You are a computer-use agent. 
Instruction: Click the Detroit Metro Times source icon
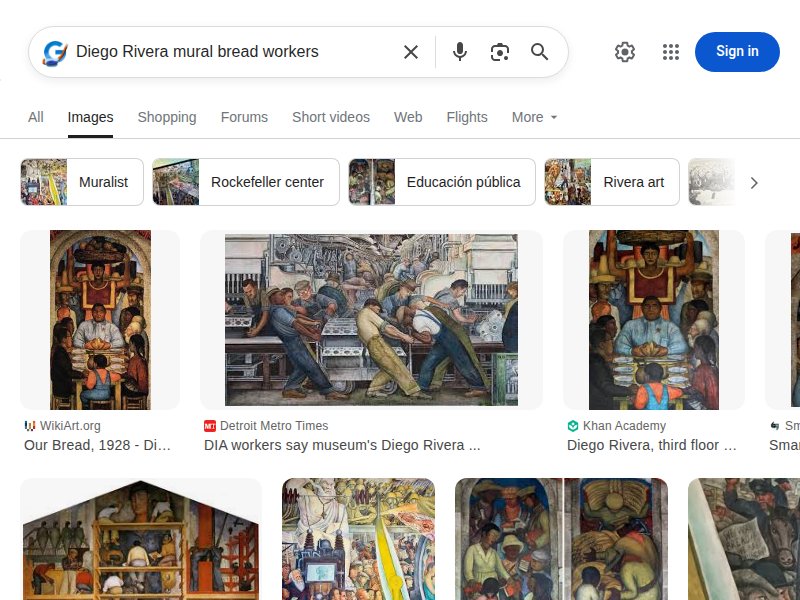(210, 425)
